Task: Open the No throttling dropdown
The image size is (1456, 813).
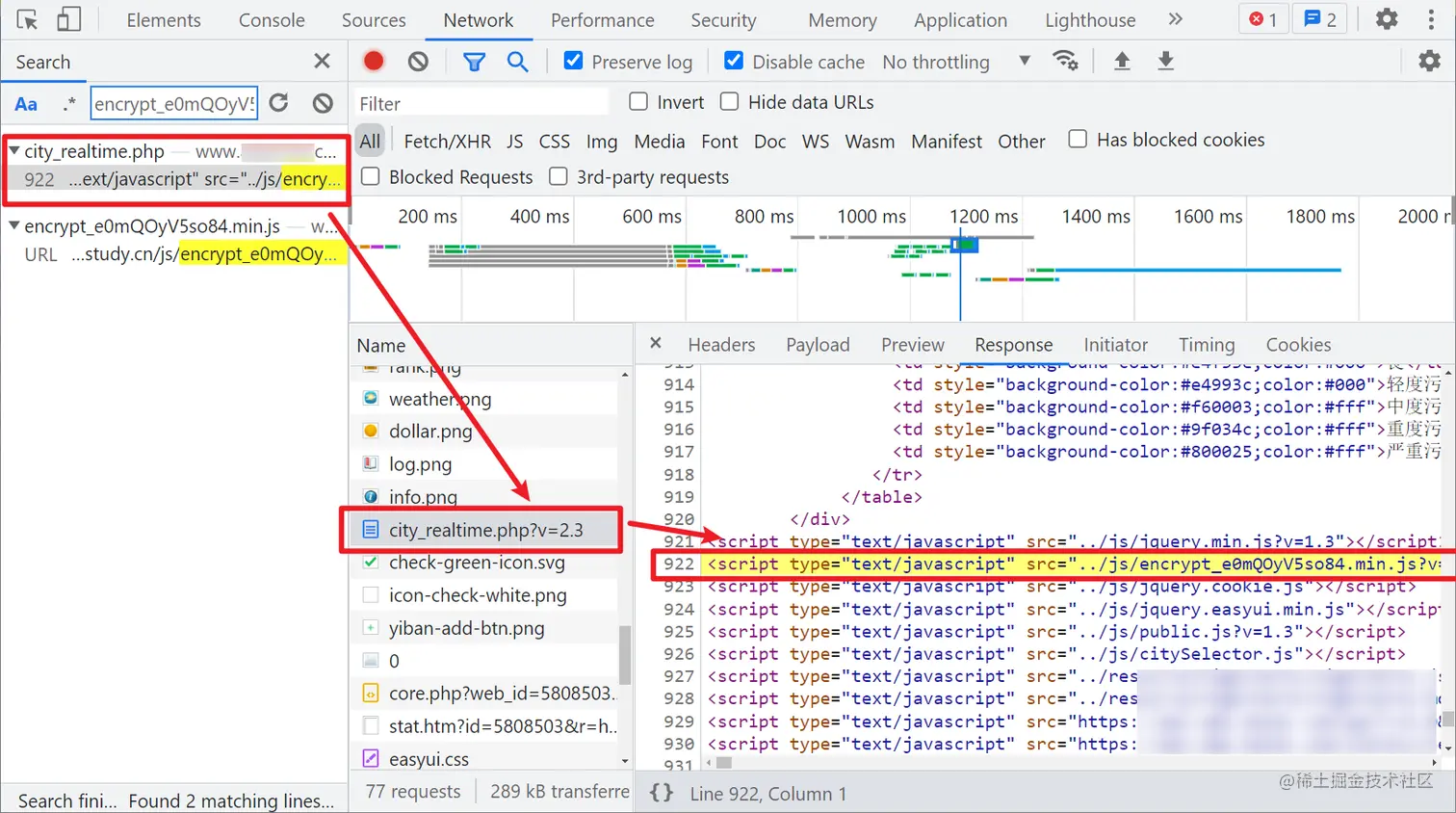Action: click(955, 62)
